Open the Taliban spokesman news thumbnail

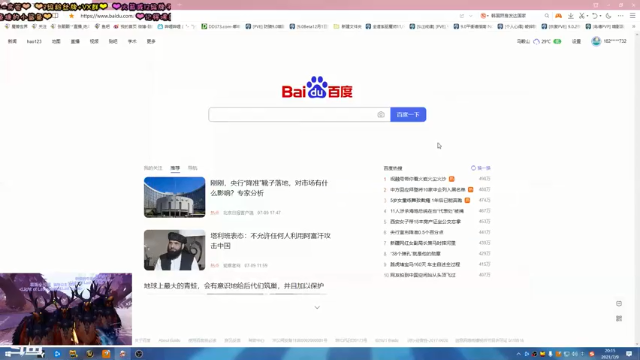(174, 250)
